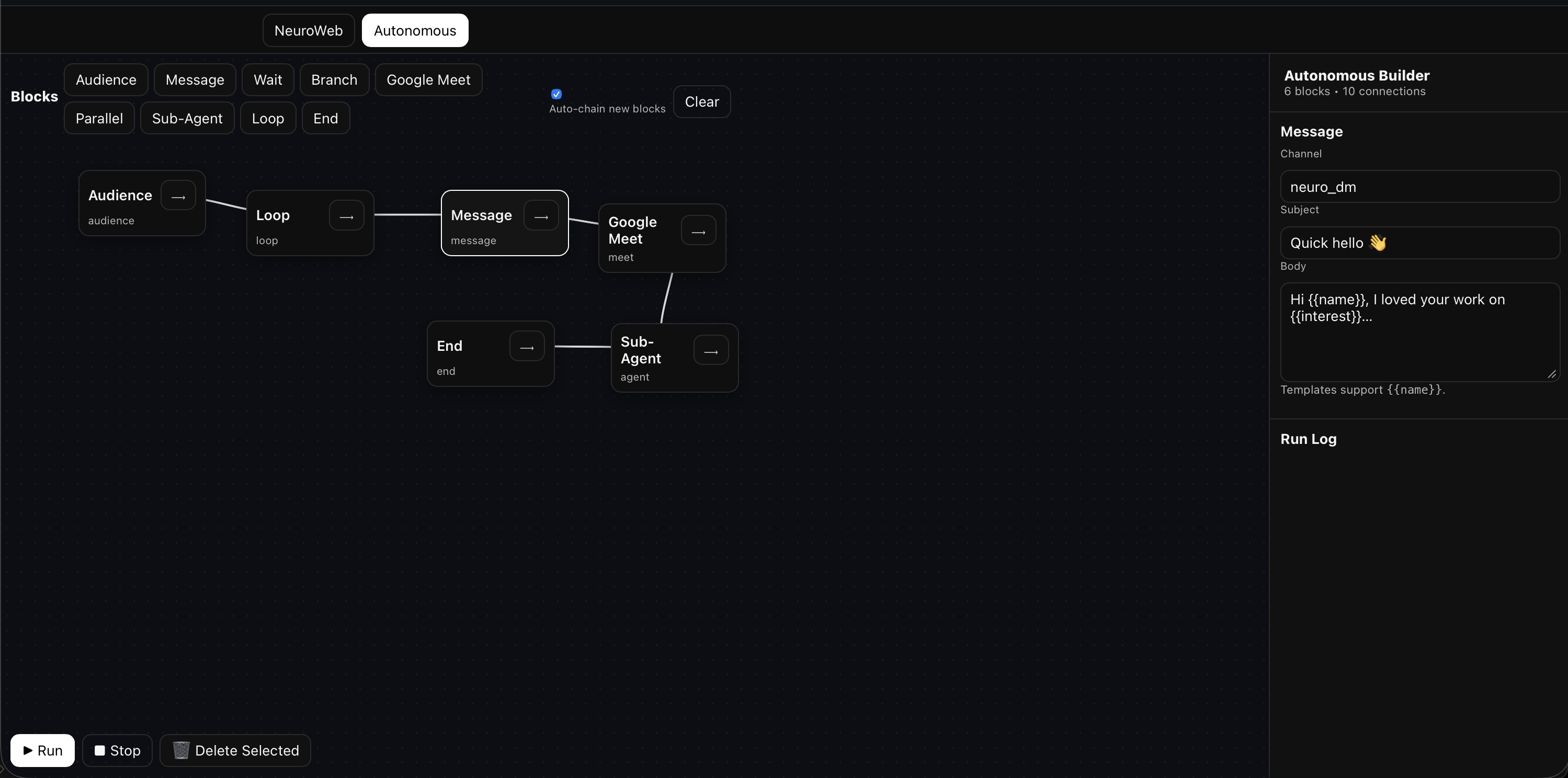Image resolution: width=1568 pixels, height=778 pixels.
Task: Add a Wait block from palette
Action: (x=268, y=79)
